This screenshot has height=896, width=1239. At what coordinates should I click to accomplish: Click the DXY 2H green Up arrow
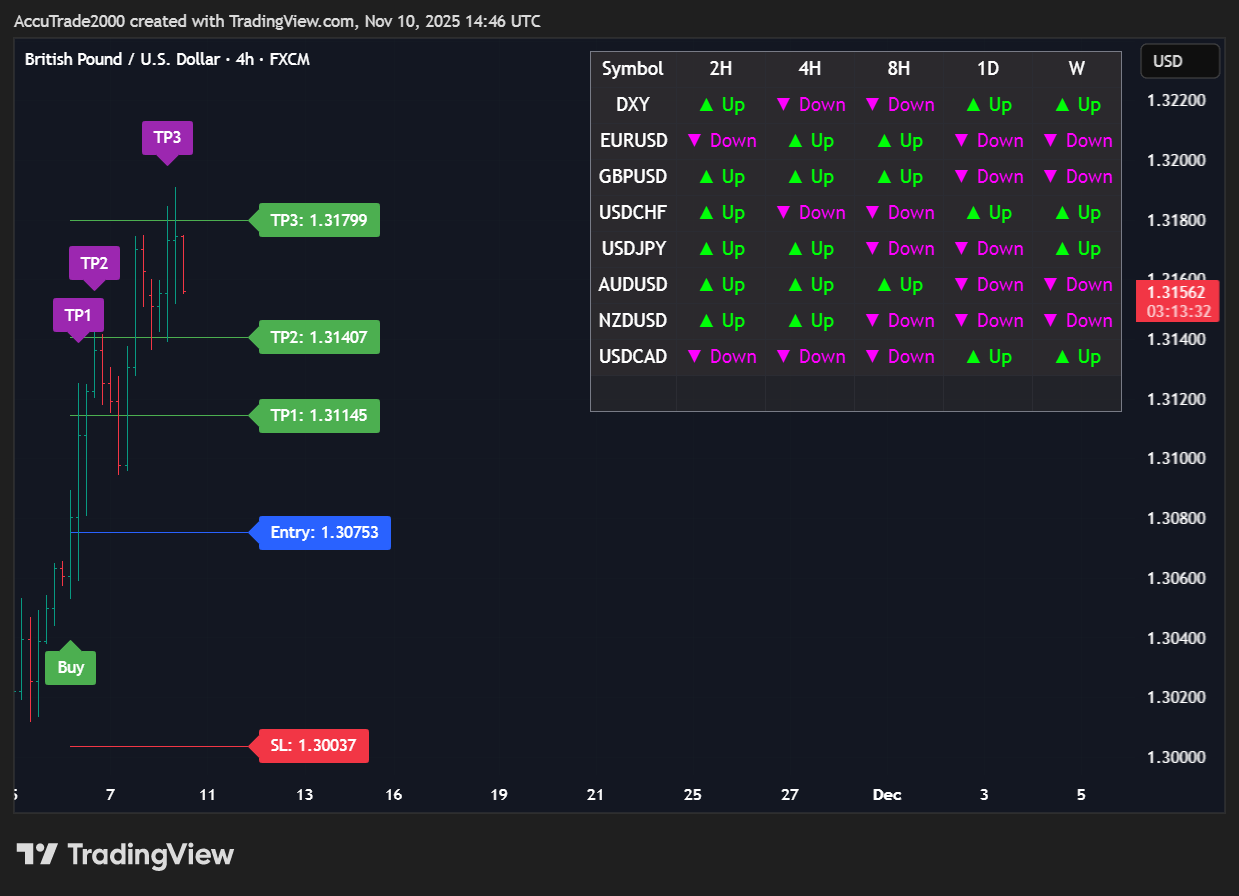706,105
